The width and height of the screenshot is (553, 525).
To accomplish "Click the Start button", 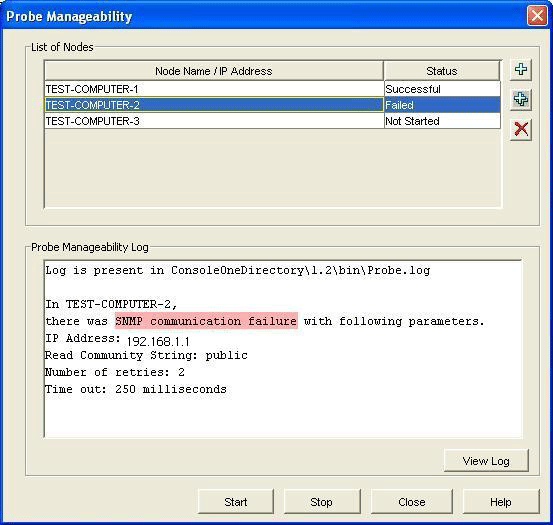I will [236, 501].
